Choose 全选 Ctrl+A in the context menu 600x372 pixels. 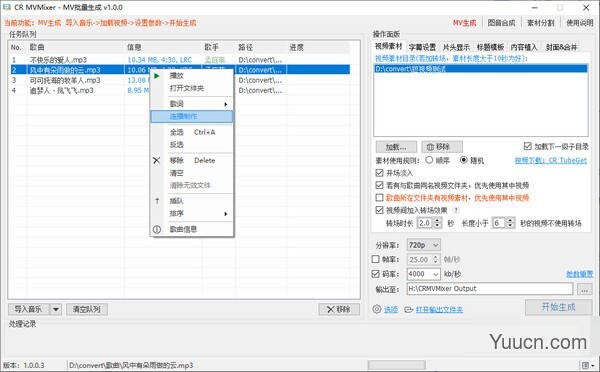(x=192, y=132)
